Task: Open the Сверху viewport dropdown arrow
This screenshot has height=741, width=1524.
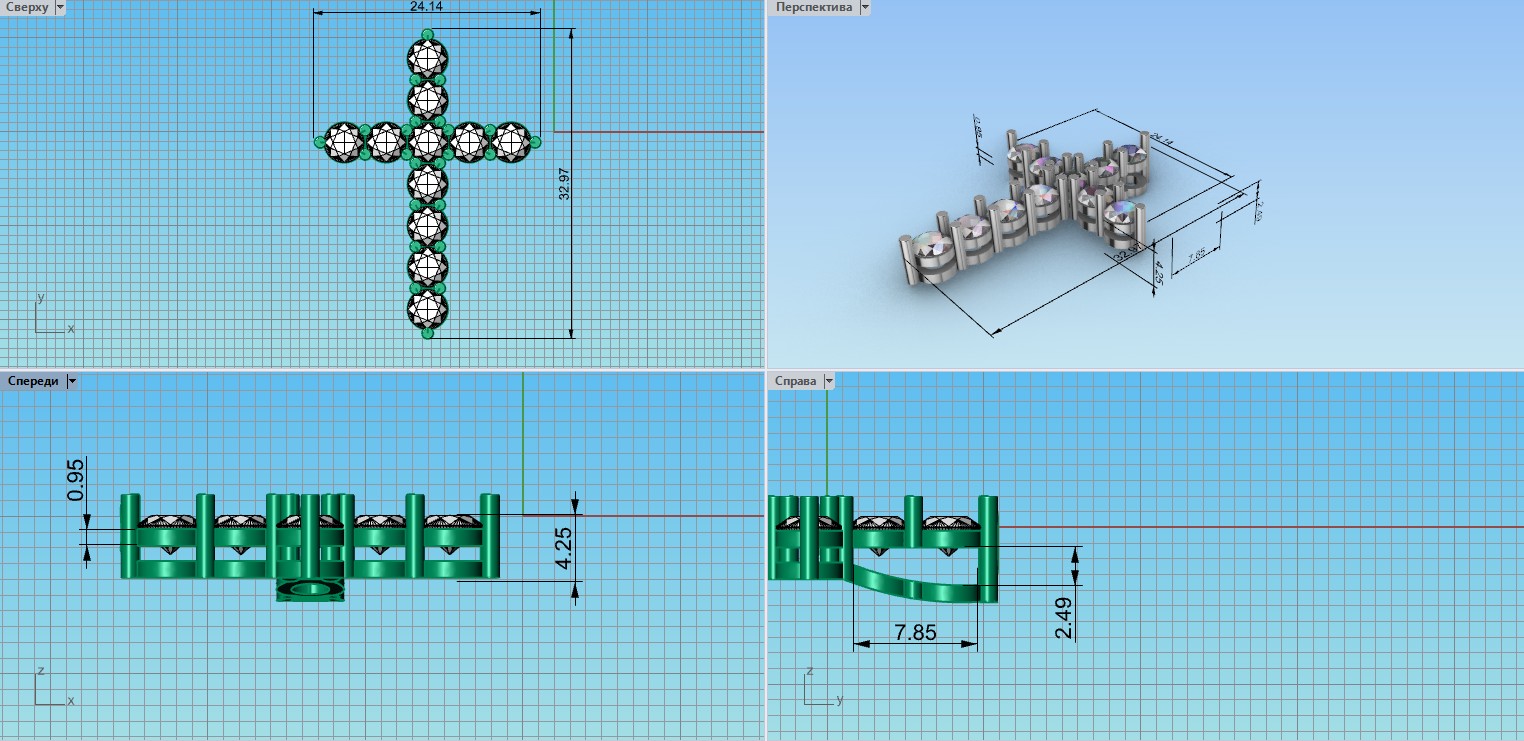Action: [60, 7]
